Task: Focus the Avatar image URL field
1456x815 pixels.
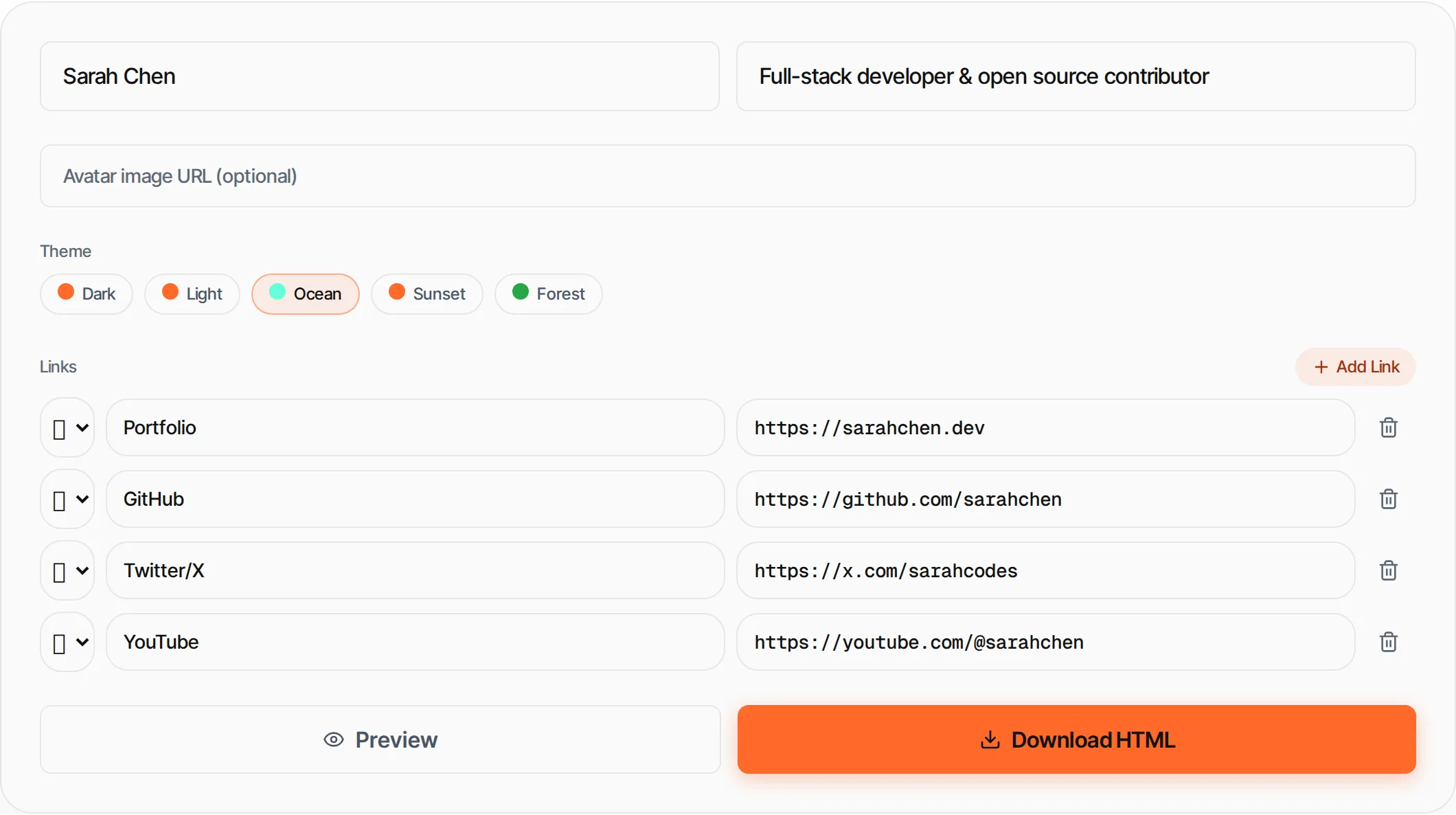Action: pos(728,176)
